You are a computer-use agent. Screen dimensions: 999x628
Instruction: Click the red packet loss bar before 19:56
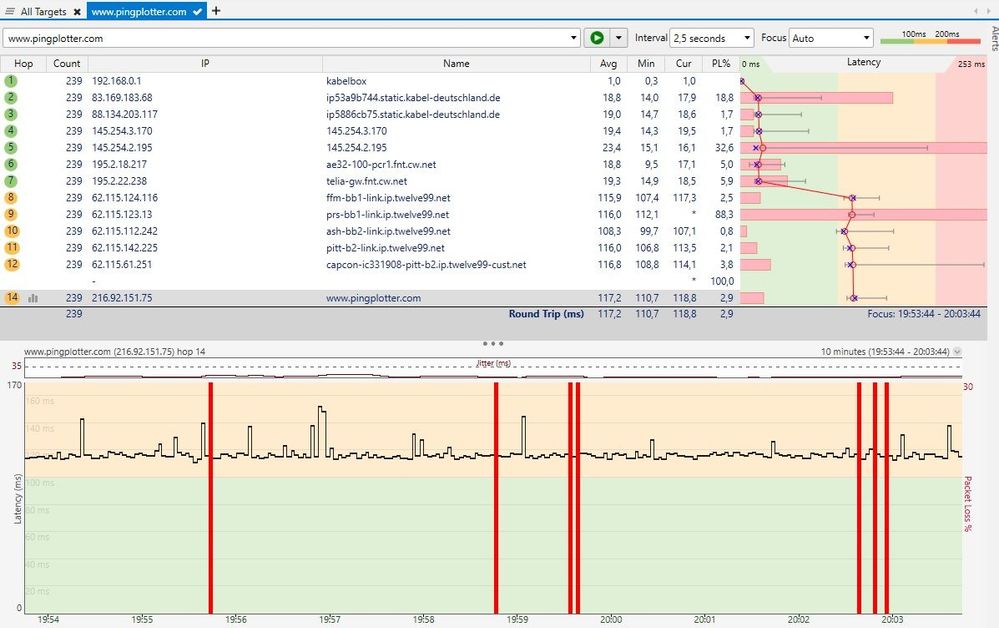211,497
